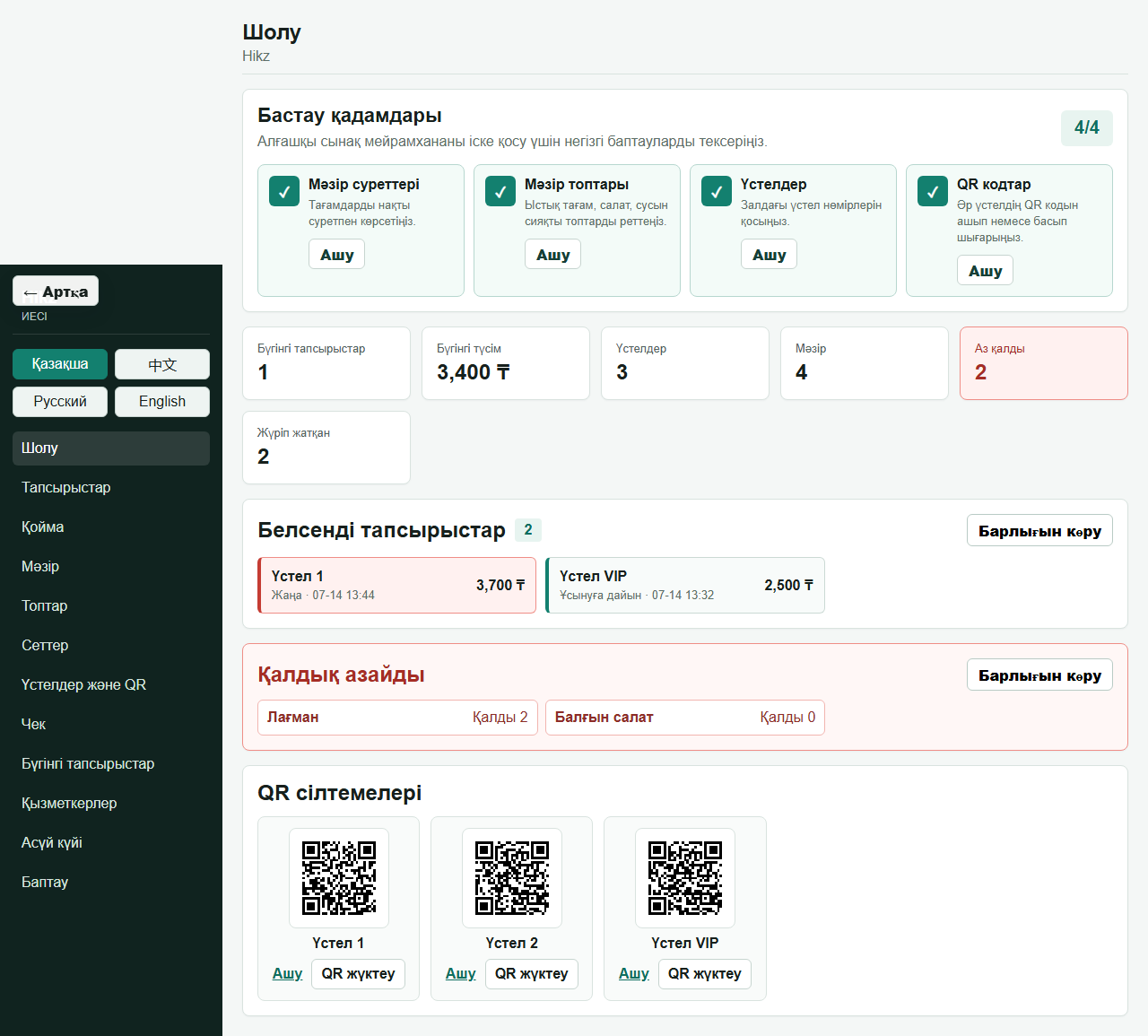Open the Үстел 1 QR link via Ашу
Image resolution: width=1148 pixels, height=1036 pixels.
[x=287, y=974]
